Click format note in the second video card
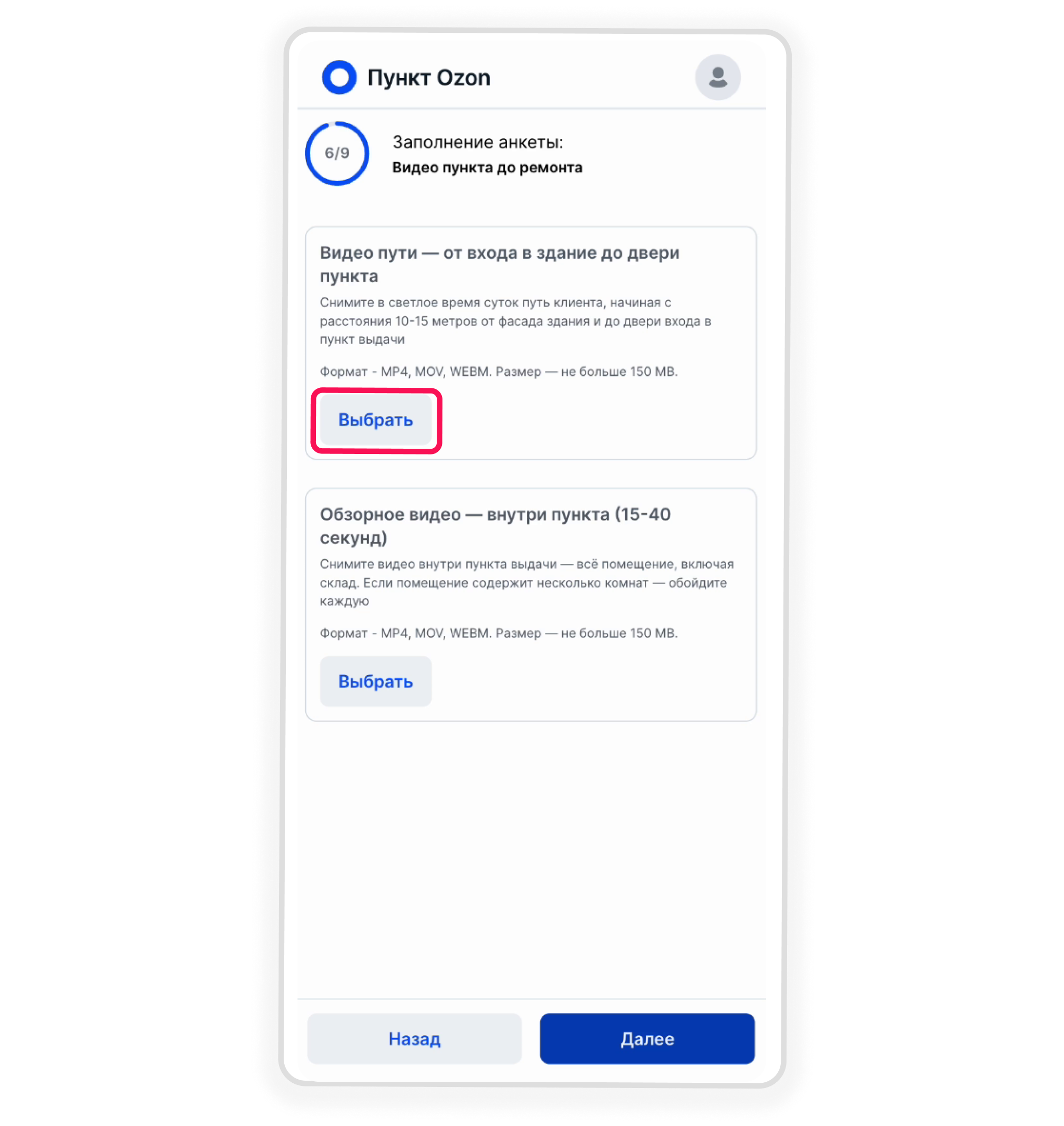The image size is (1064, 1126). [x=499, y=633]
